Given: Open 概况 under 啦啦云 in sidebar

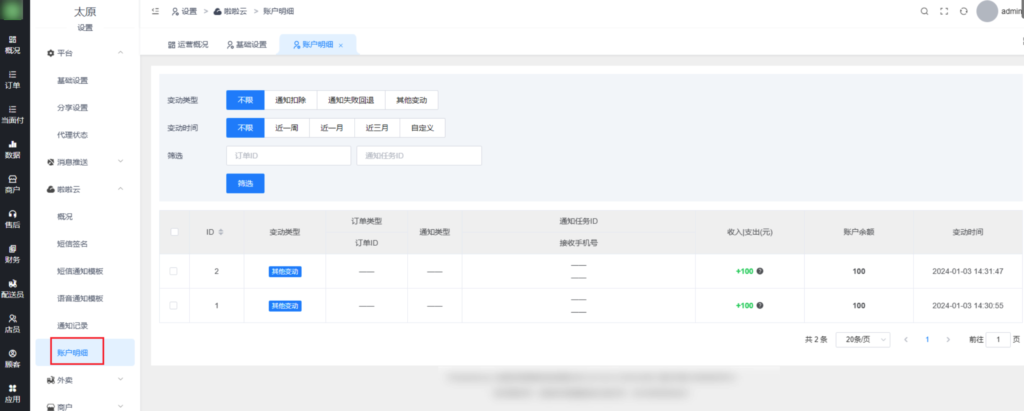Looking at the screenshot, I should [x=65, y=216].
